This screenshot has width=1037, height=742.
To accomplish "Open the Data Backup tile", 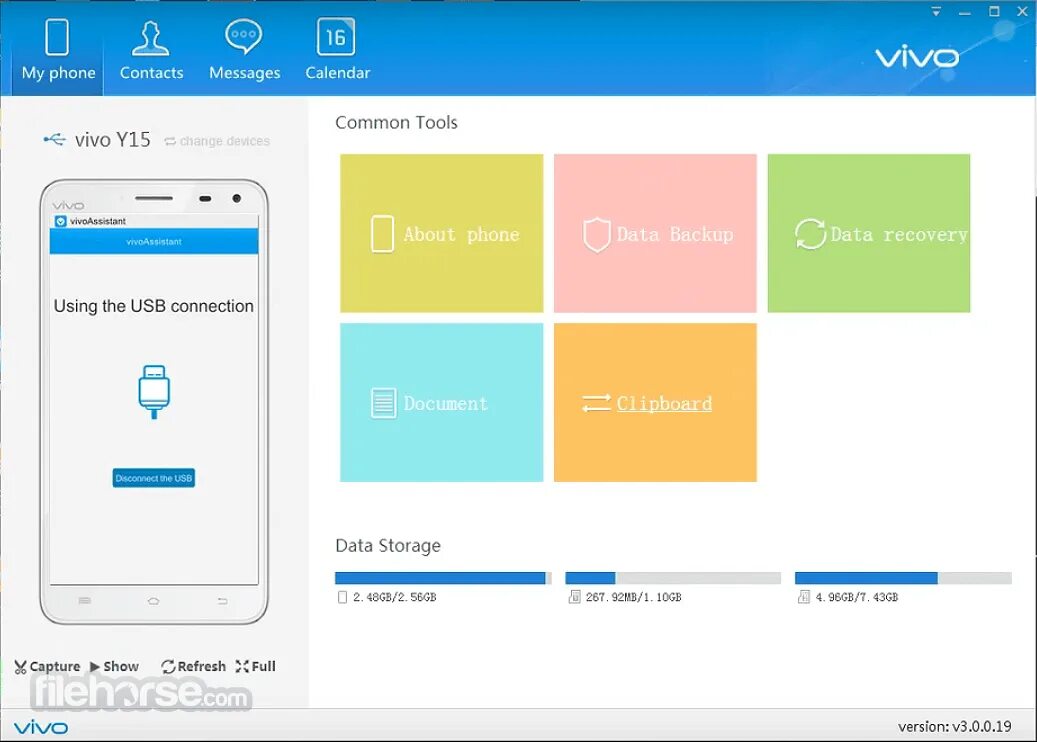I will tap(655, 233).
